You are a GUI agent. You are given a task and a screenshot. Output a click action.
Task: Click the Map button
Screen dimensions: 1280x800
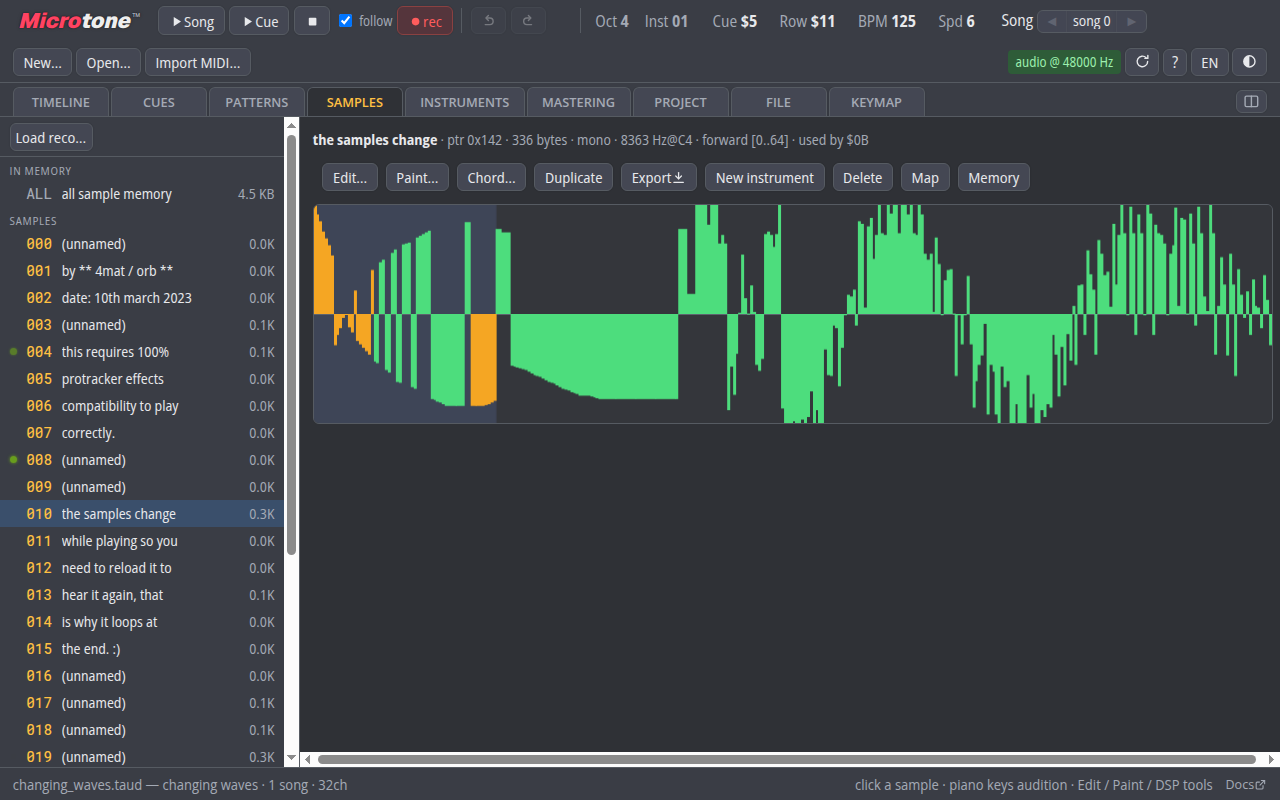tap(925, 177)
